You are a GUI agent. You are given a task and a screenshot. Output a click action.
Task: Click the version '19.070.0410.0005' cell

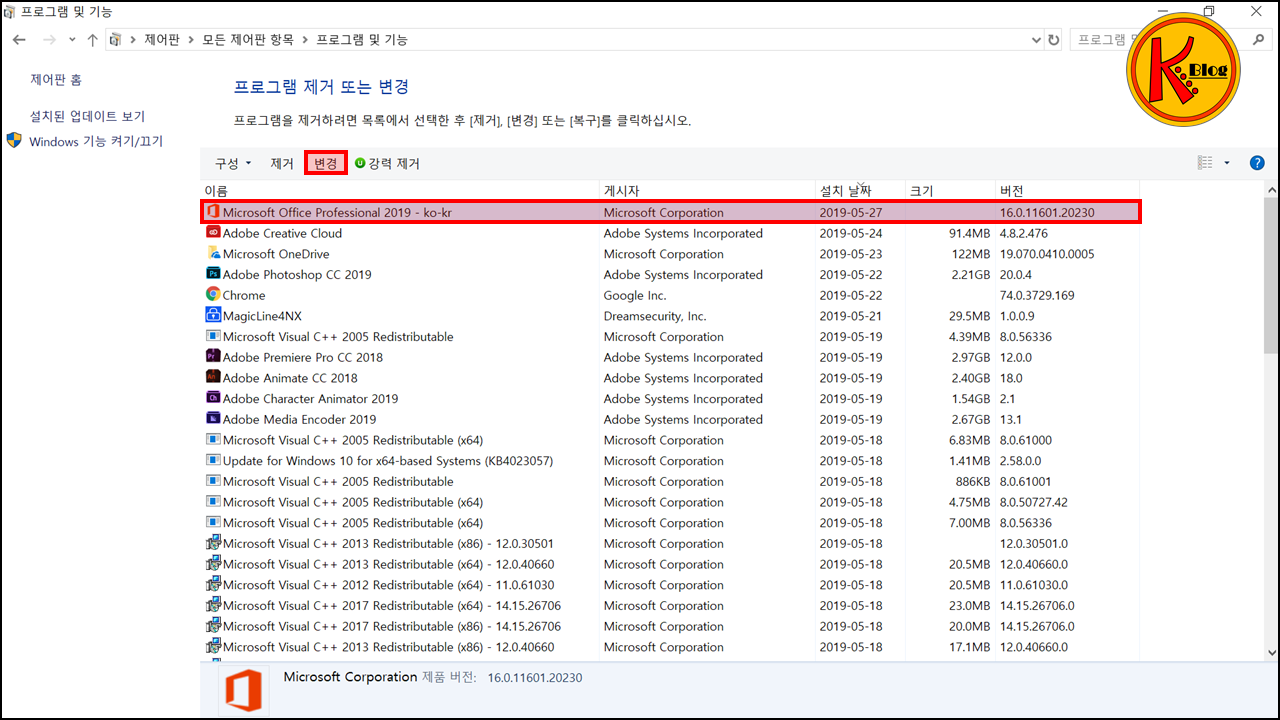coord(1047,254)
